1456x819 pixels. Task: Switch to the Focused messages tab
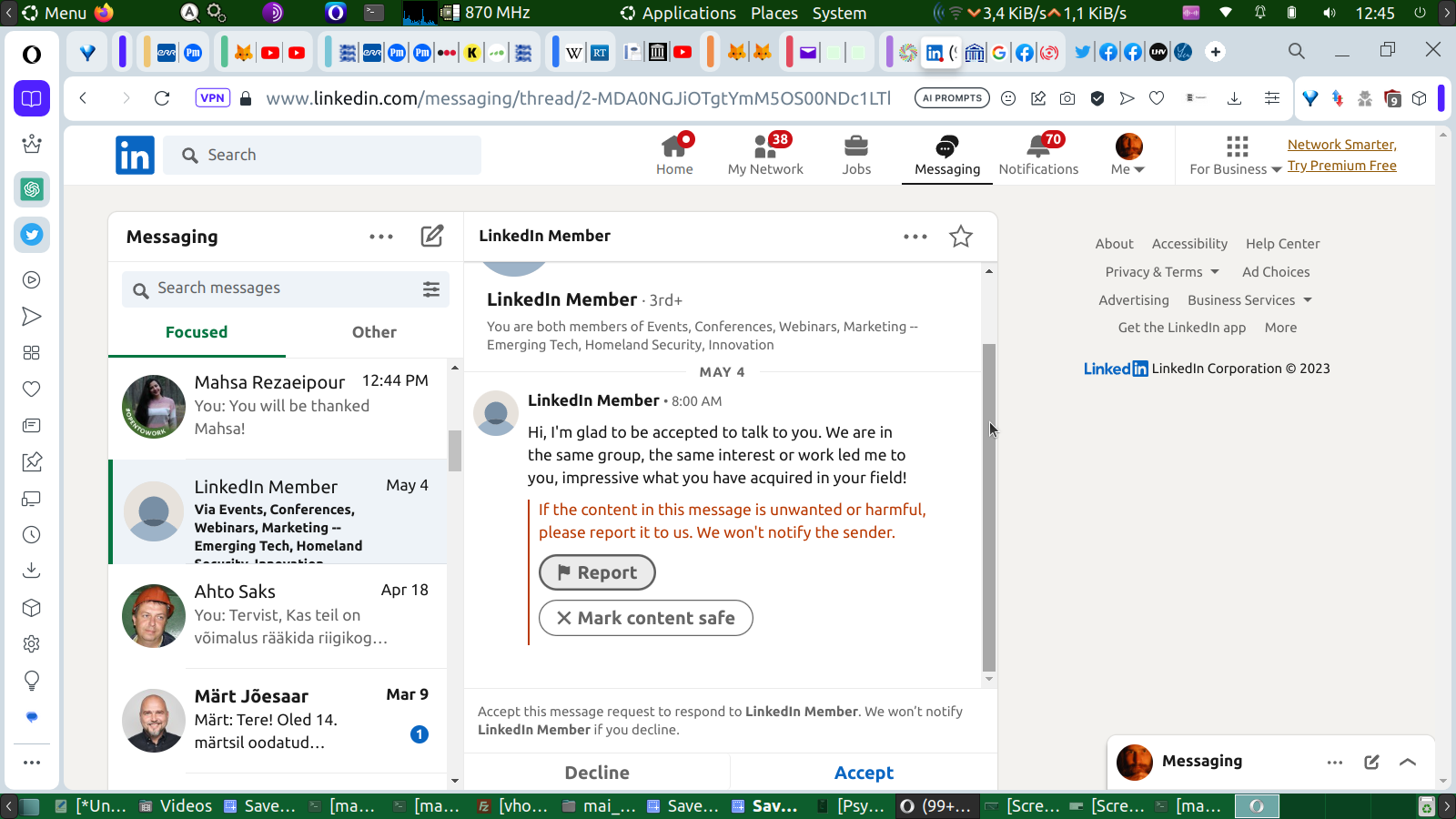coord(197,332)
